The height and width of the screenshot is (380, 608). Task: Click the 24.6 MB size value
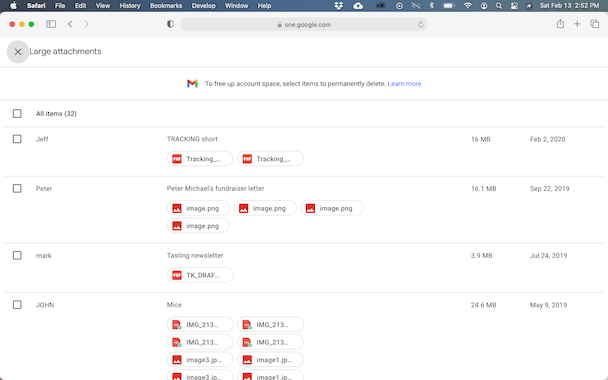[484, 305]
